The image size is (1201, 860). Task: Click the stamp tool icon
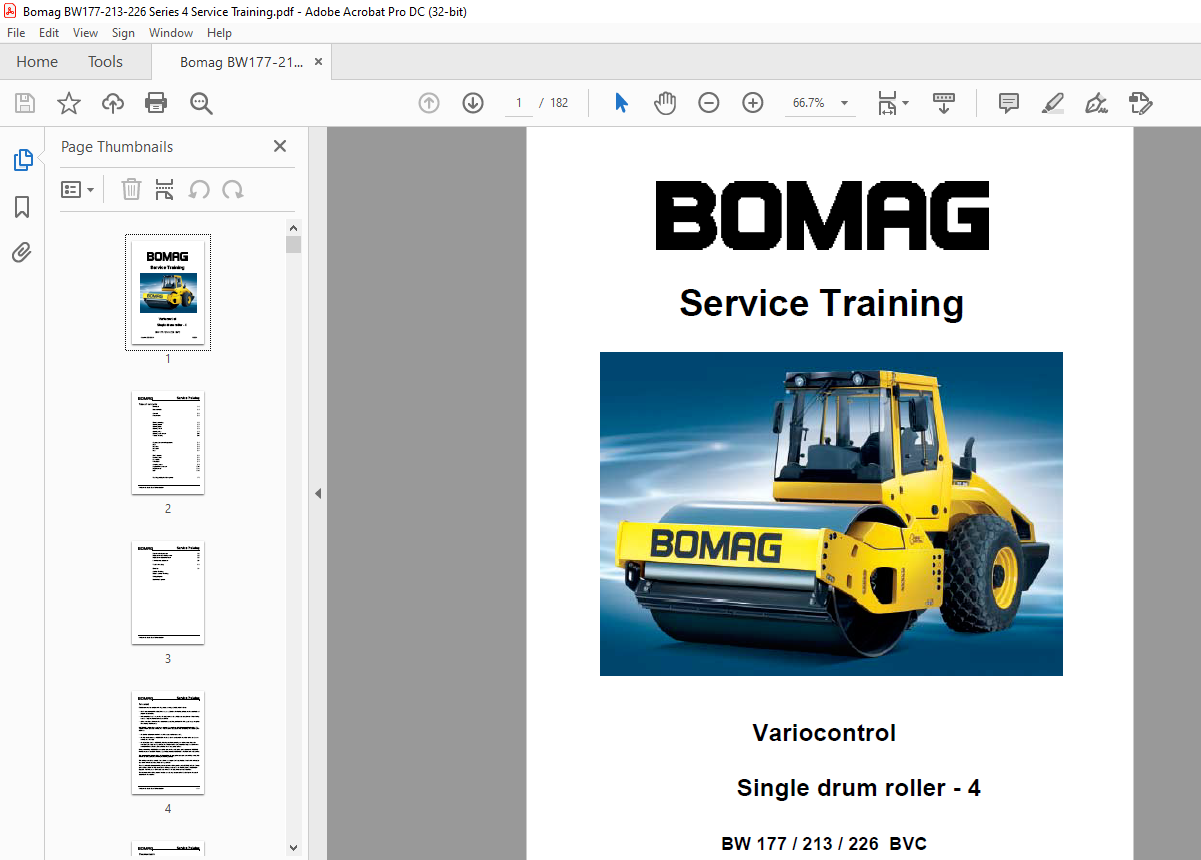[1141, 103]
